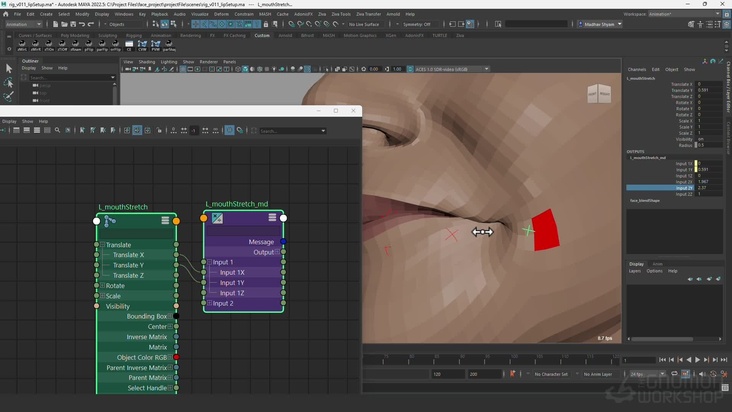Click Symmetry: Off button
Screen dimensions: 732x412
tap(417, 24)
